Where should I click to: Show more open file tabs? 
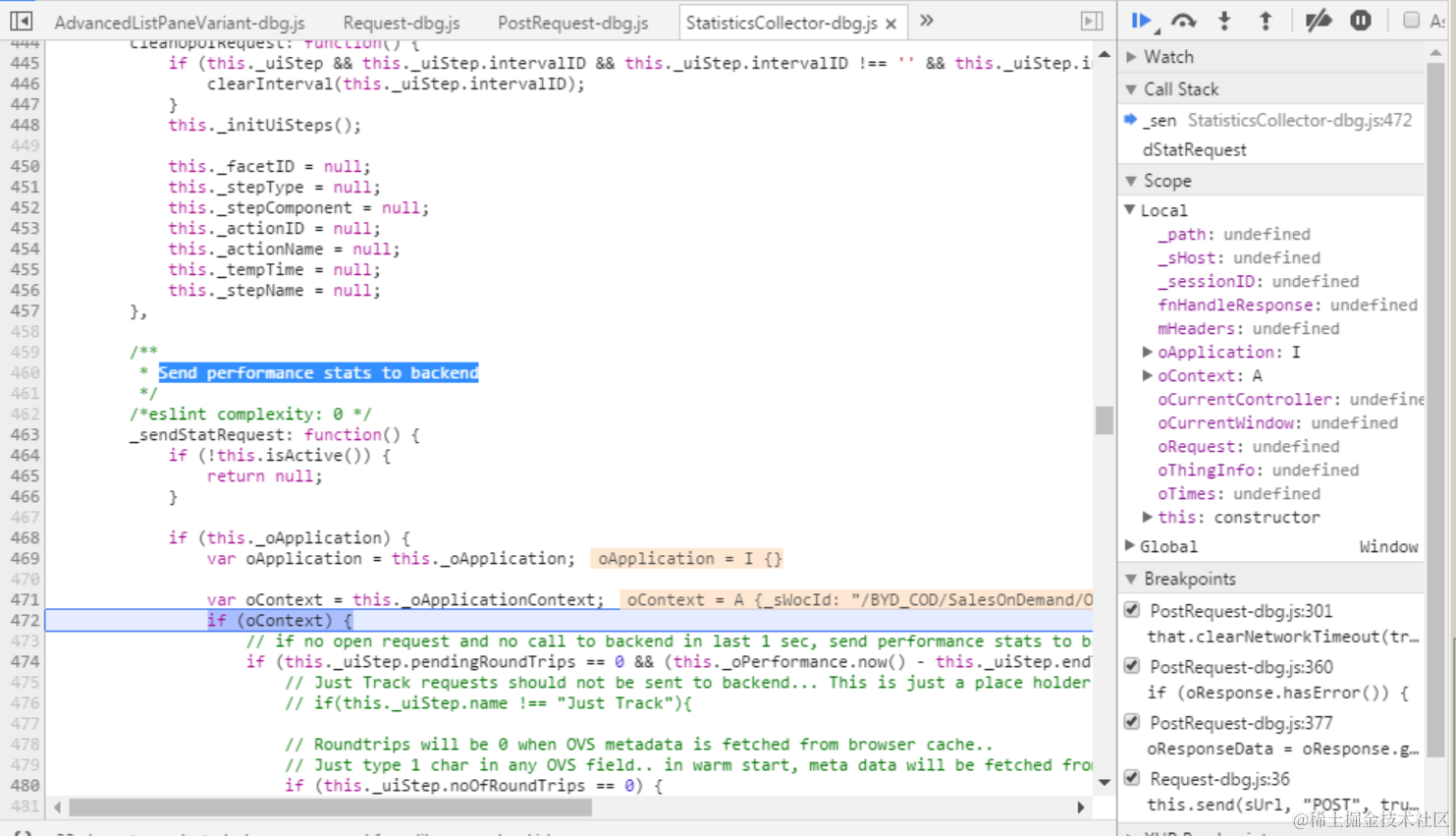point(926,21)
